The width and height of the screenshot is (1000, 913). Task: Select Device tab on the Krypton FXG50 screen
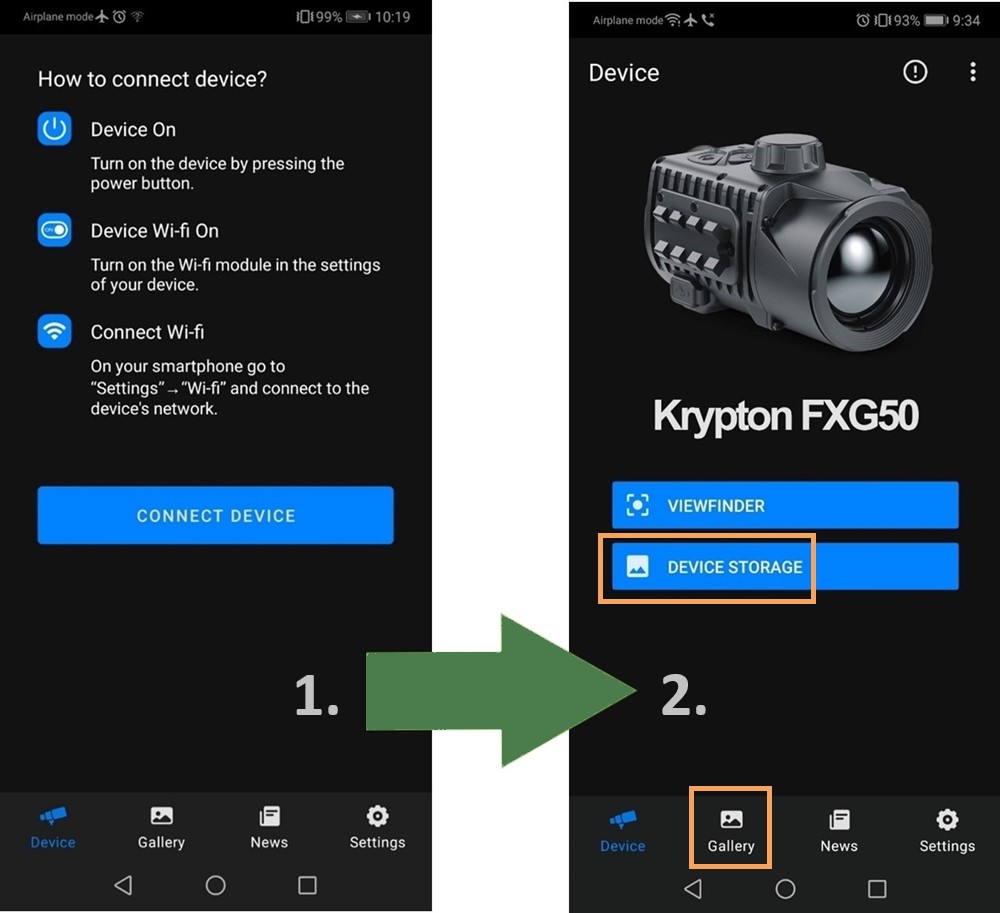click(622, 831)
